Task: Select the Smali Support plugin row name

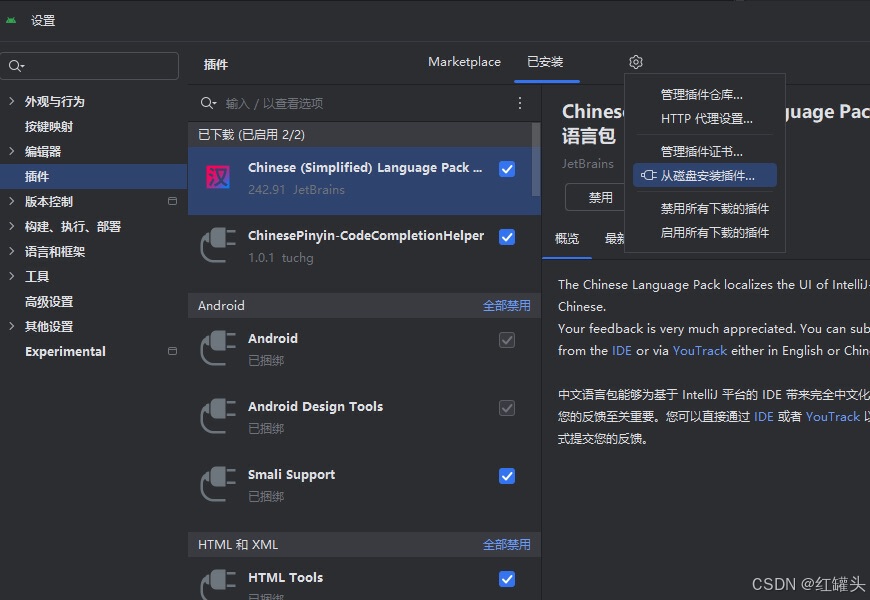Action: pyautogui.click(x=291, y=475)
